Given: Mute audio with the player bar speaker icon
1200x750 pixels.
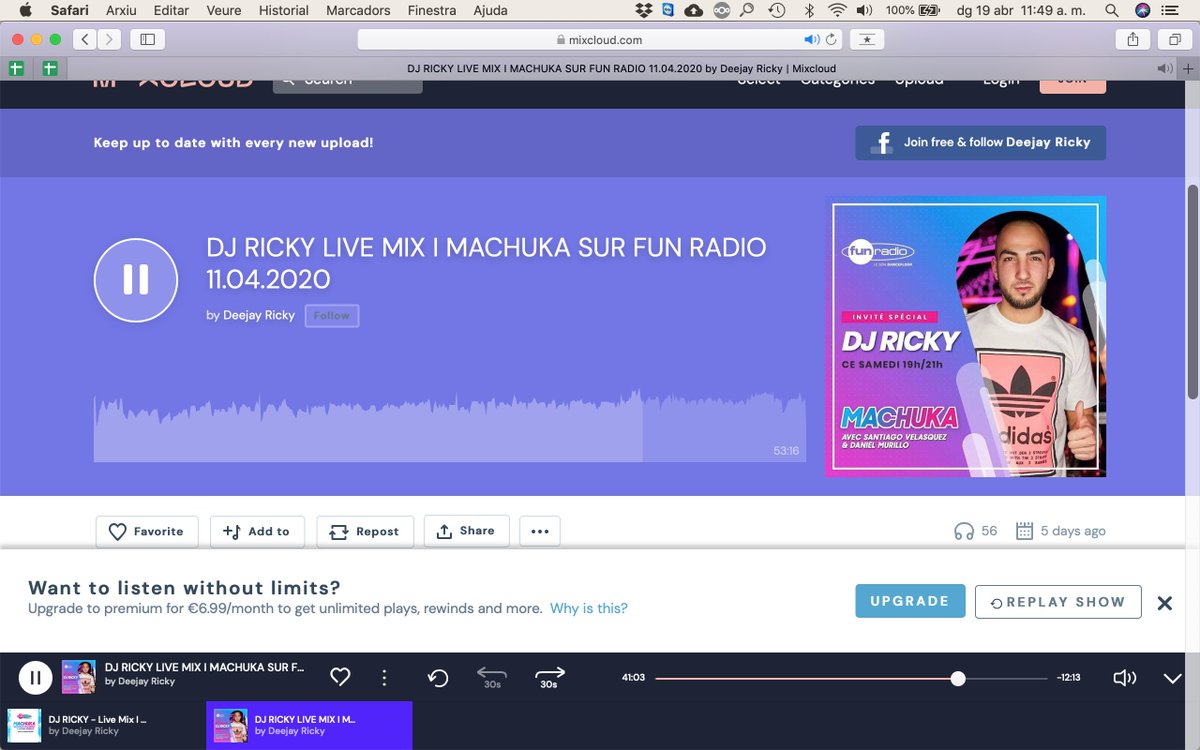Looking at the screenshot, I should [1124, 678].
